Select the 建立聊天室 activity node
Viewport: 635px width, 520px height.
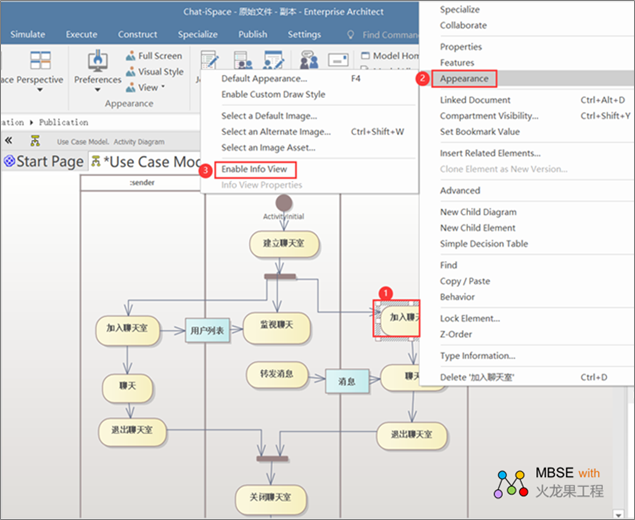[x=284, y=244]
